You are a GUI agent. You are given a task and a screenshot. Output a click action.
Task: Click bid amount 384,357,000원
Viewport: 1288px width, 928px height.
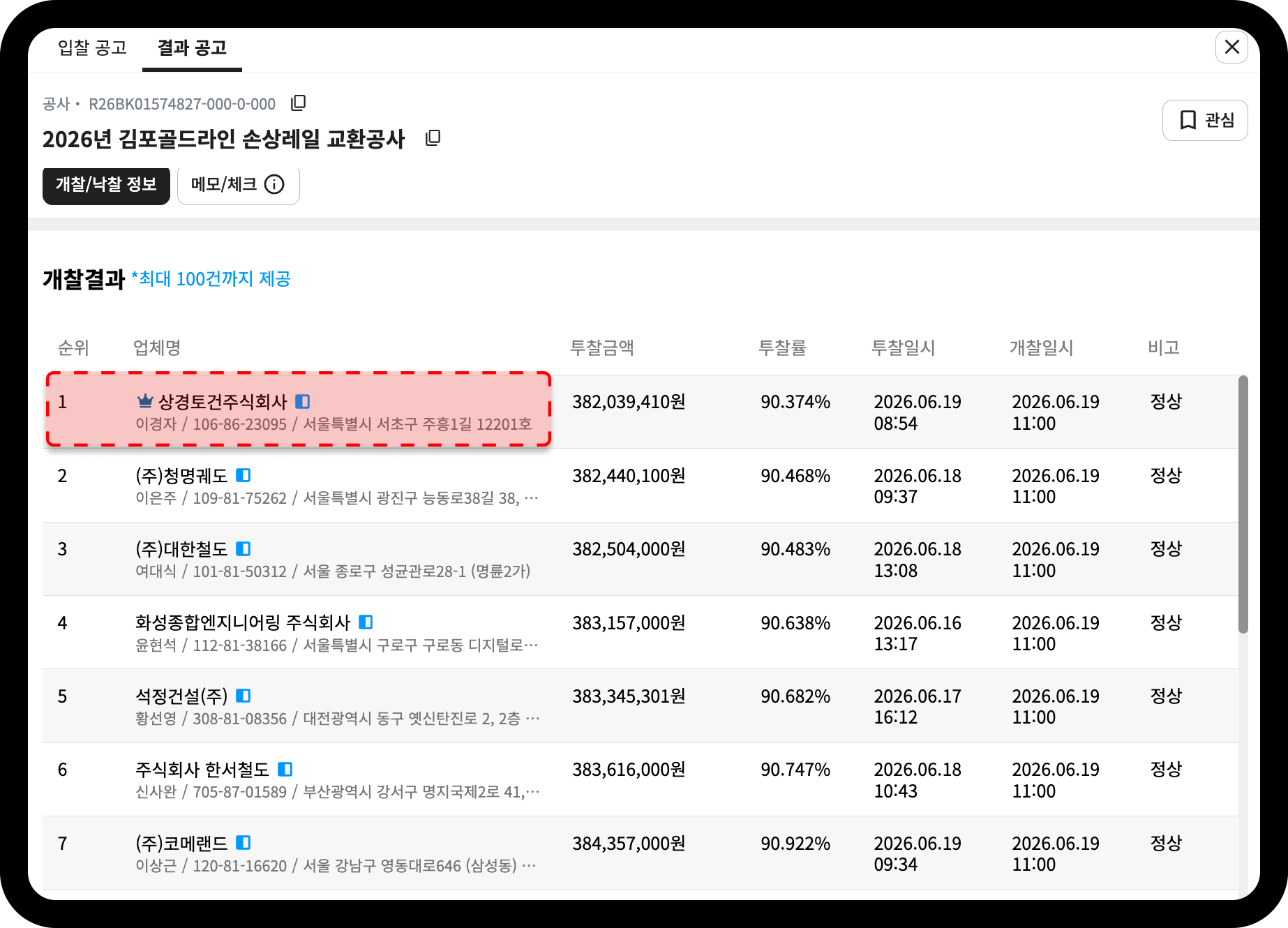[629, 844]
